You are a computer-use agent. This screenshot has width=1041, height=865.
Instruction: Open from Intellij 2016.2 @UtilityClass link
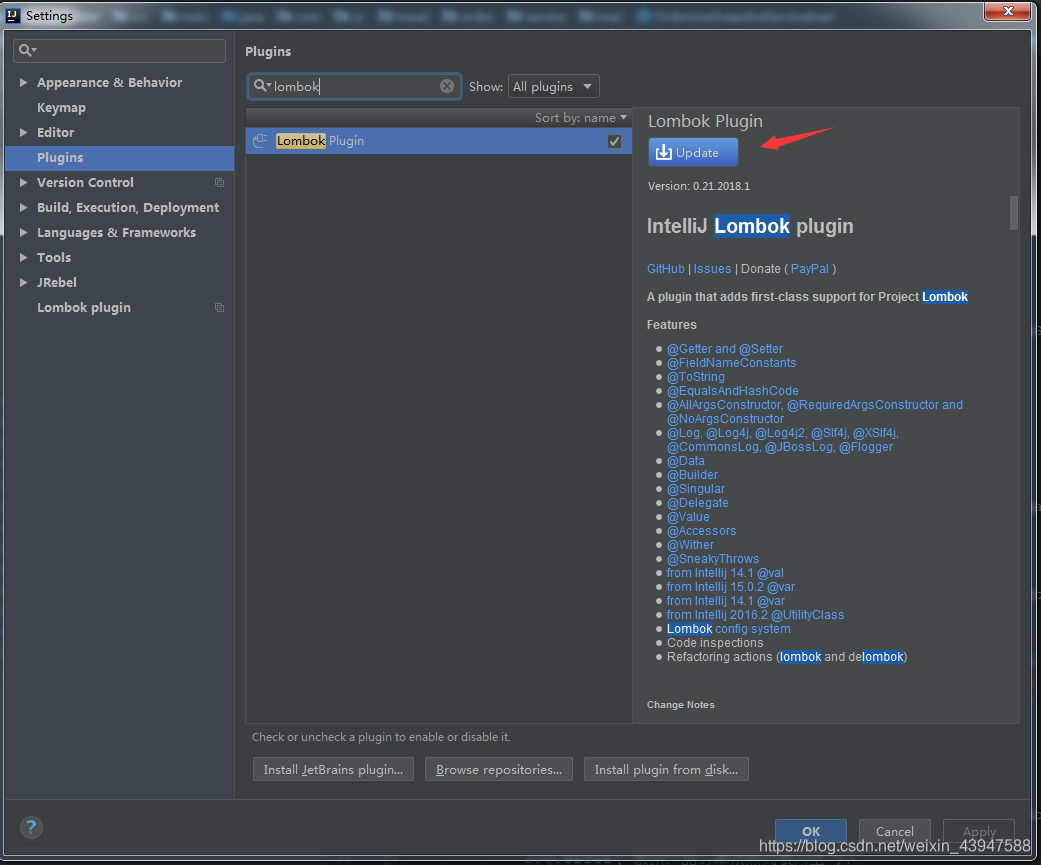coord(755,615)
